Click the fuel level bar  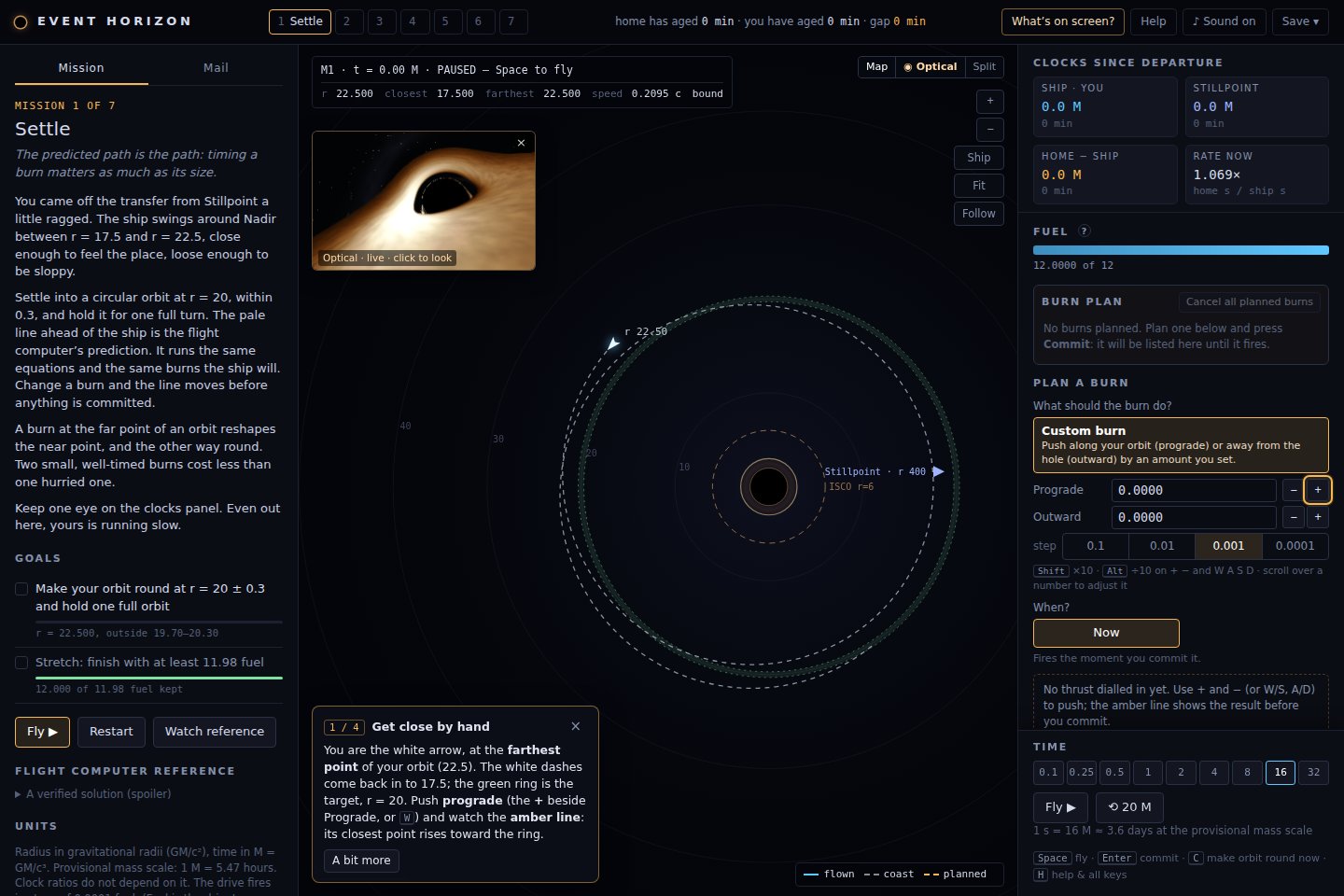coord(1181,250)
